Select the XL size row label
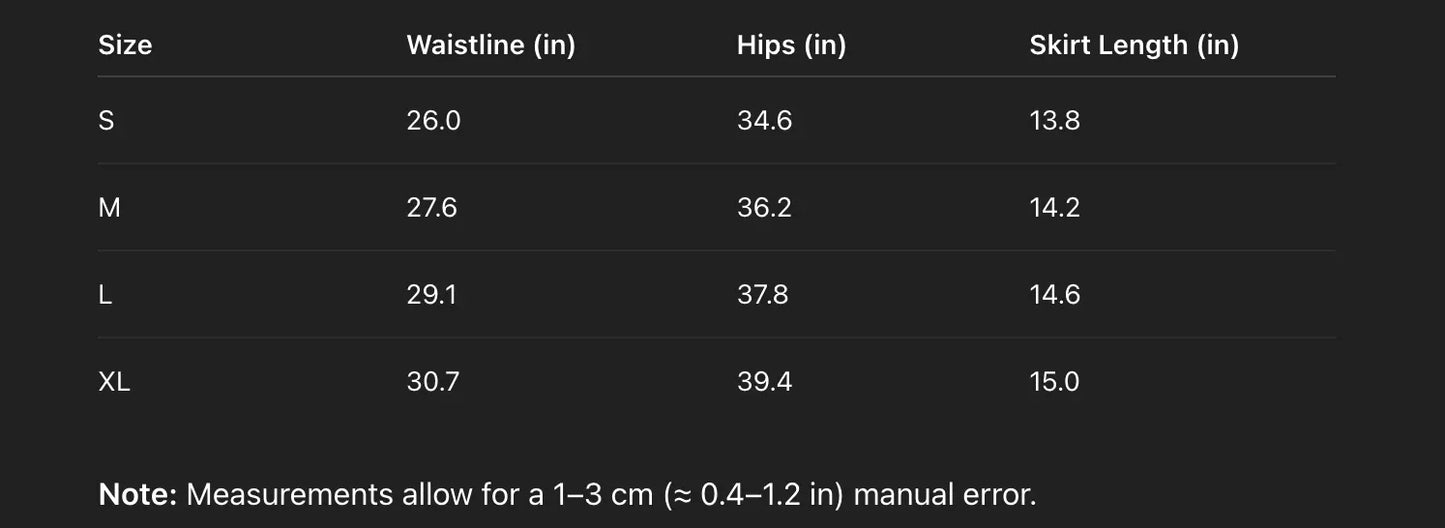The height and width of the screenshot is (528, 1445). (x=114, y=382)
